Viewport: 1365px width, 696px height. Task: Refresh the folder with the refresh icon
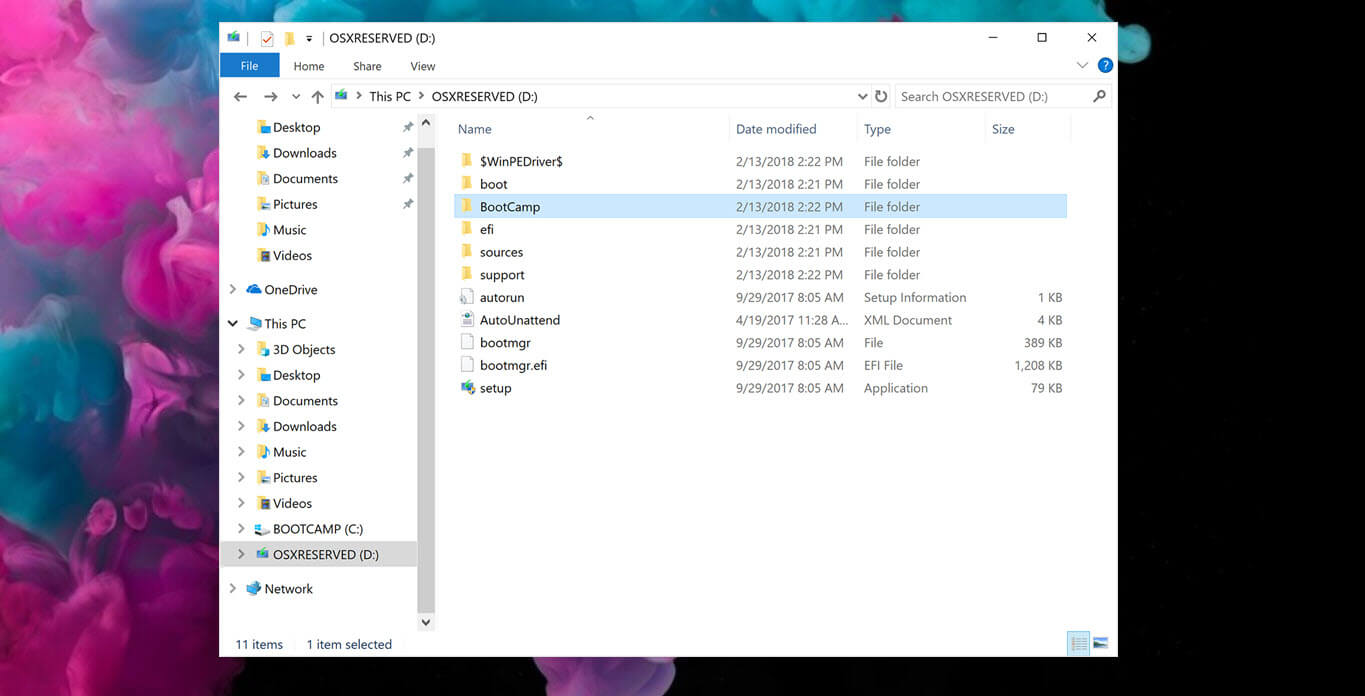click(x=881, y=97)
